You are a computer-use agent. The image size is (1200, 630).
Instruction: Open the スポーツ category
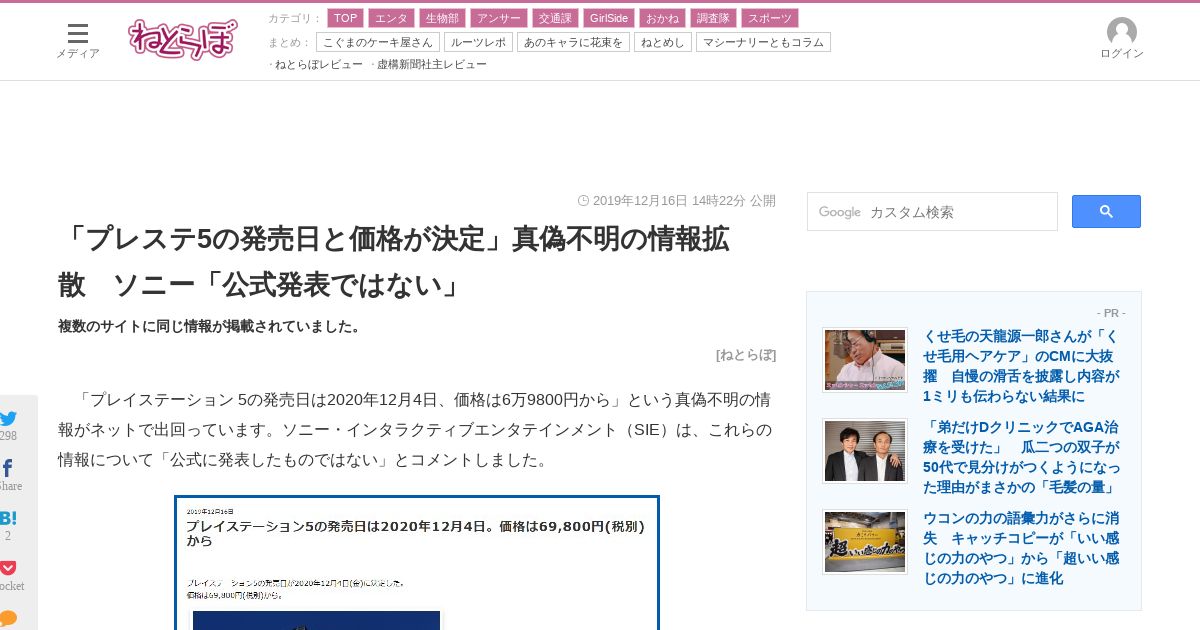(x=769, y=18)
